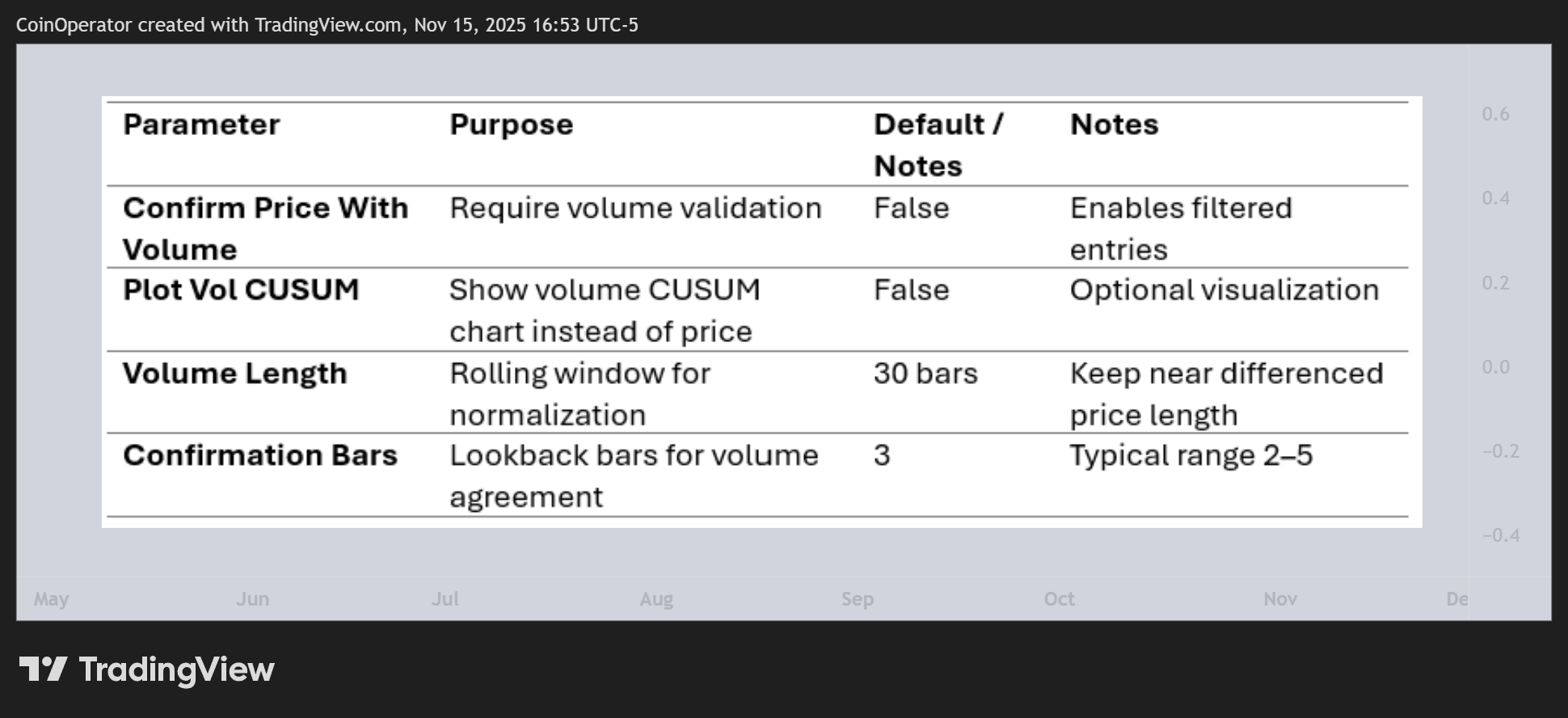Click the Parameter column header

click(x=201, y=125)
